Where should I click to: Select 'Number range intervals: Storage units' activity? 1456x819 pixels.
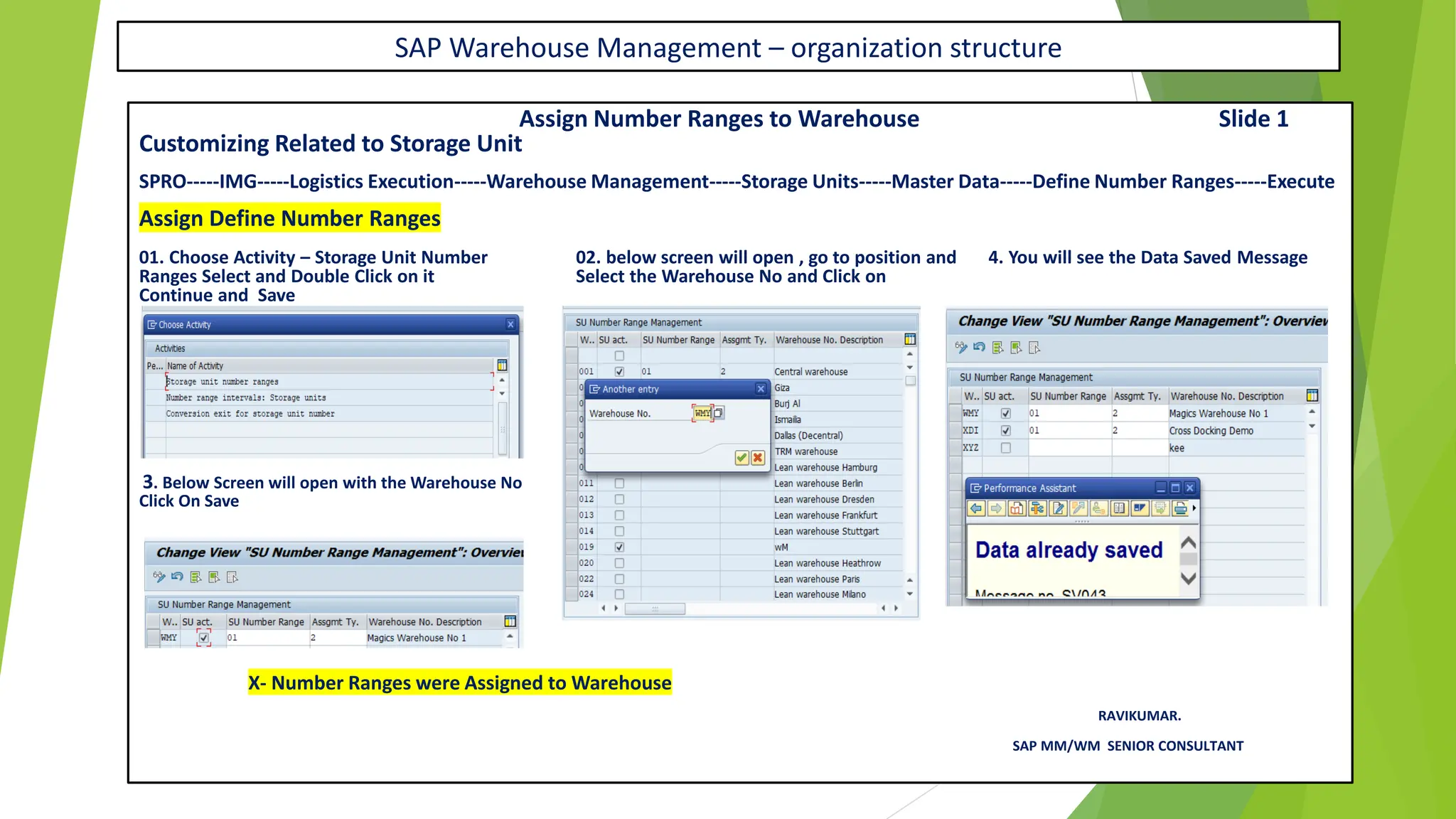(x=328, y=398)
